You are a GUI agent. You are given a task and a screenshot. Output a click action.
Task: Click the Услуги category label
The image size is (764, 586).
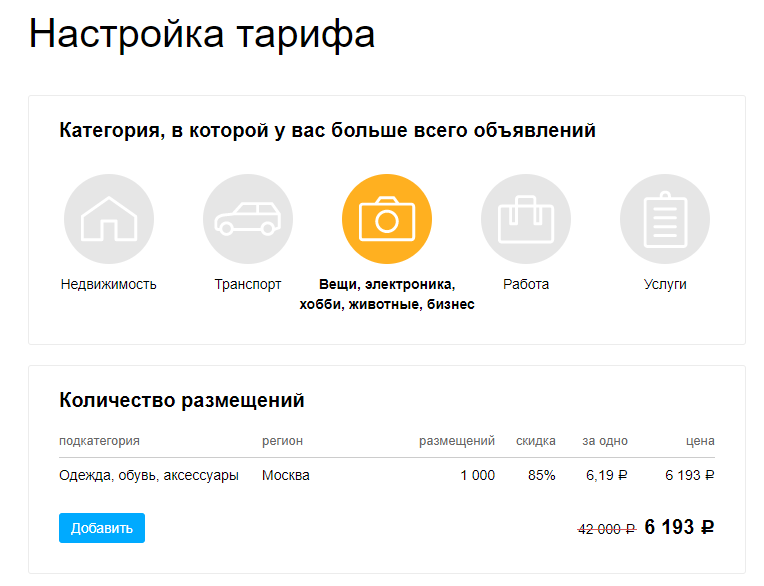pos(665,284)
